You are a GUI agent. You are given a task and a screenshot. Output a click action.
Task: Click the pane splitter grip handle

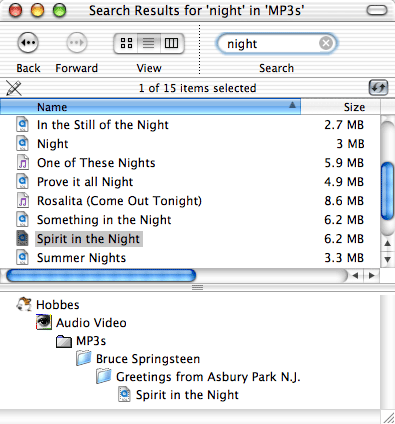(197, 287)
